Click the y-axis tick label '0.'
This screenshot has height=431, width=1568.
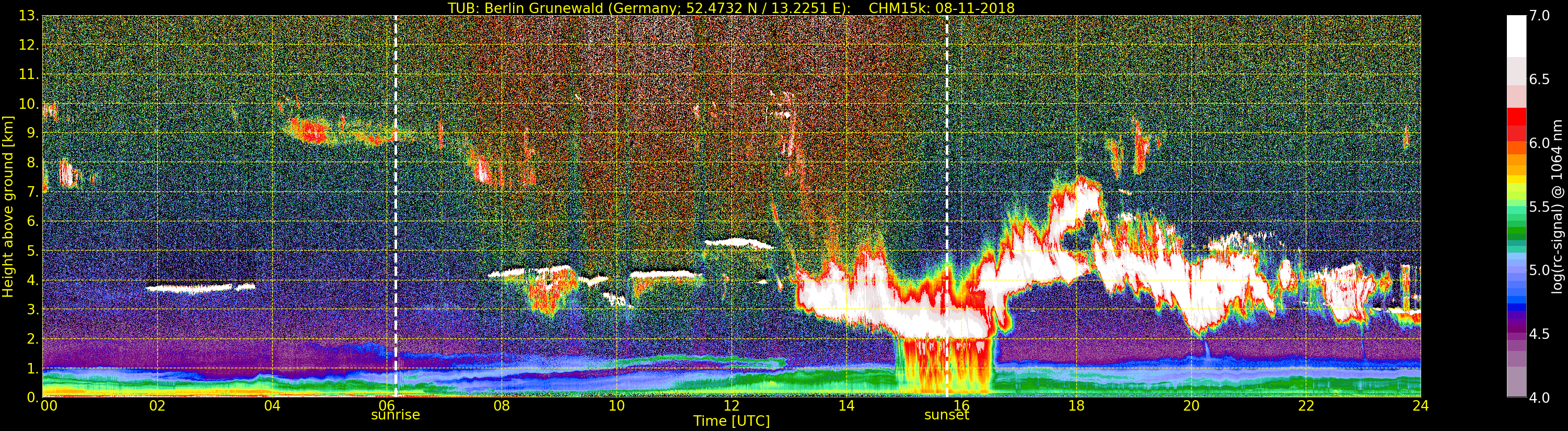point(32,397)
